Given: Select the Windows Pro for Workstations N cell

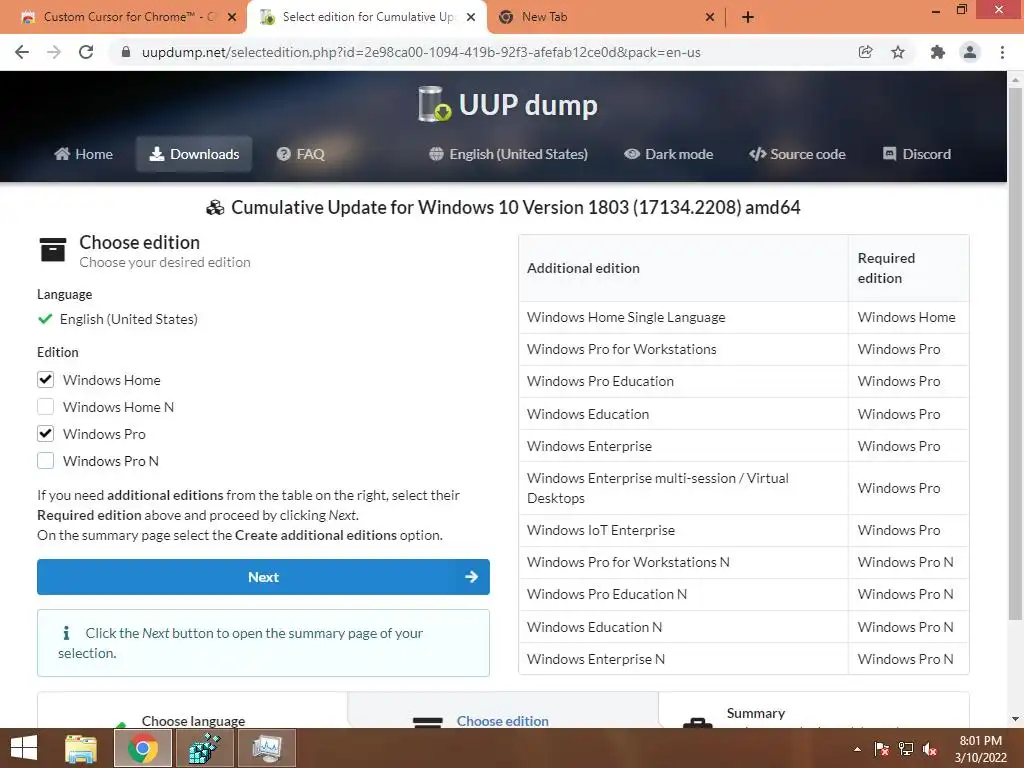Looking at the screenshot, I should 683,562.
